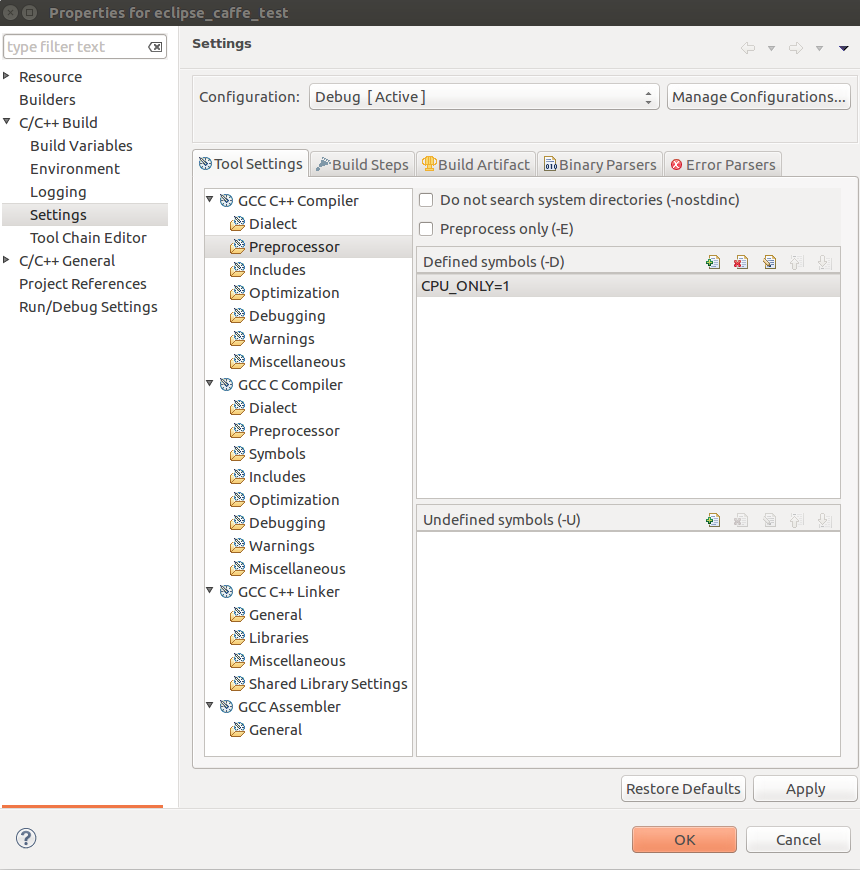Expand the C/C++ General node
The height and width of the screenshot is (870, 860).
pyautogui.click(x=7, y=260)
